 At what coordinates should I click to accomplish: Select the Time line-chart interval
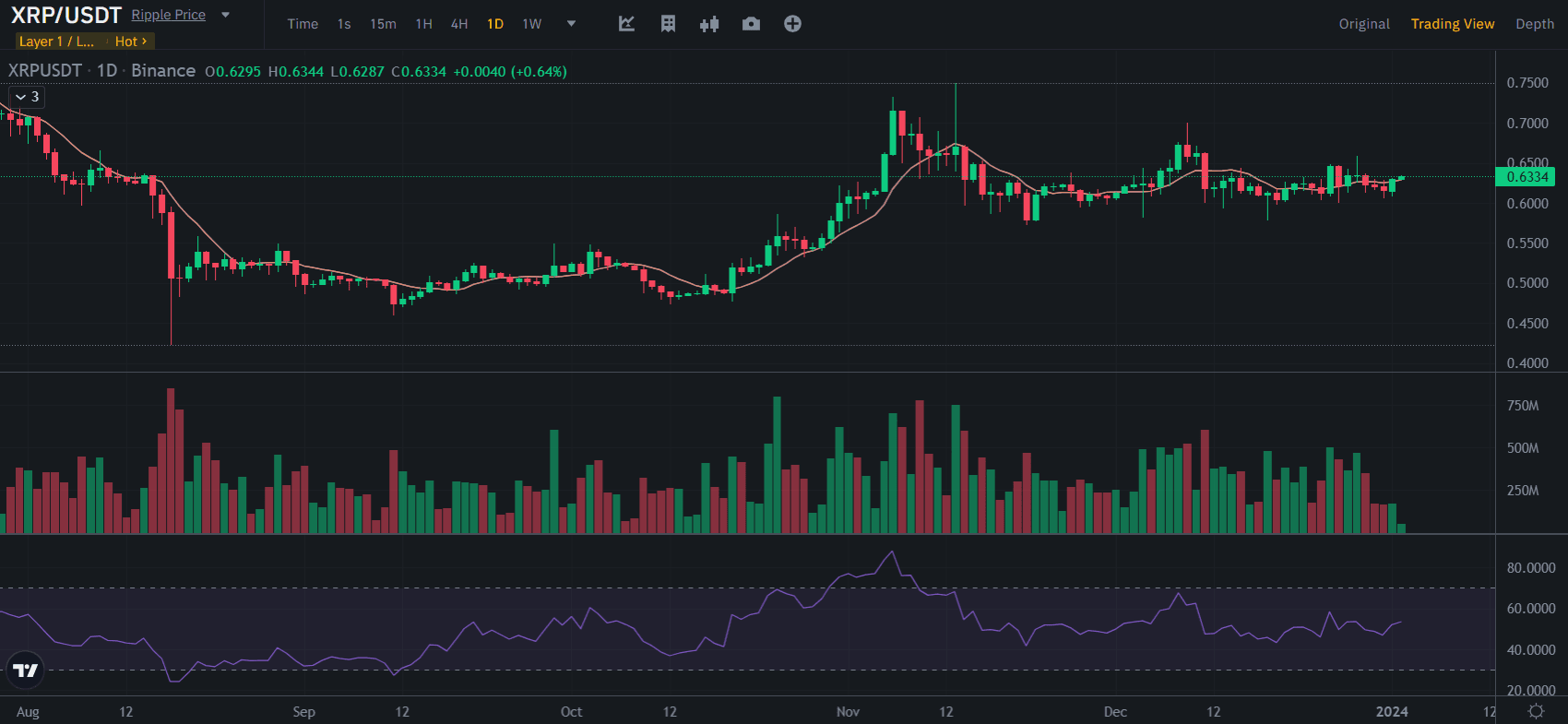click(x=303, y=24)
